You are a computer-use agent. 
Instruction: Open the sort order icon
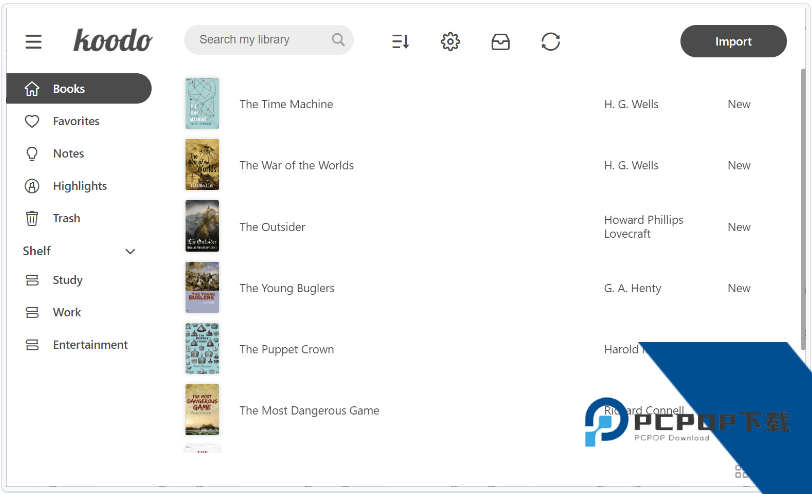point(400,41)
